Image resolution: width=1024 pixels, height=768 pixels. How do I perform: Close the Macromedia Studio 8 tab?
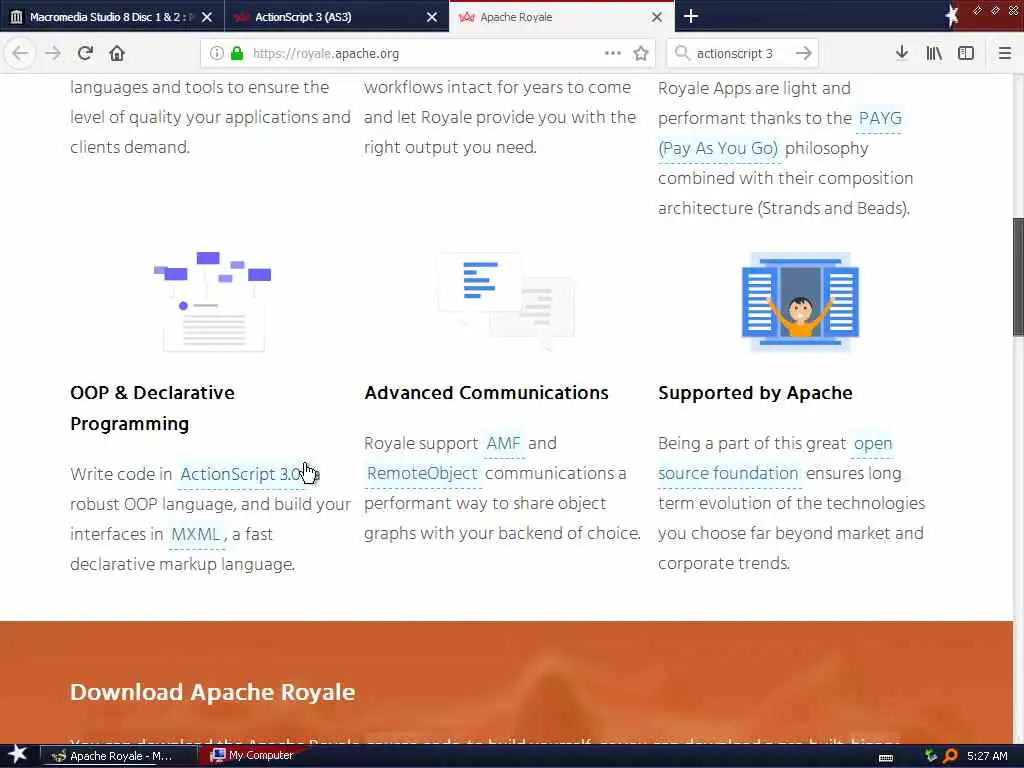click(207, 17)
